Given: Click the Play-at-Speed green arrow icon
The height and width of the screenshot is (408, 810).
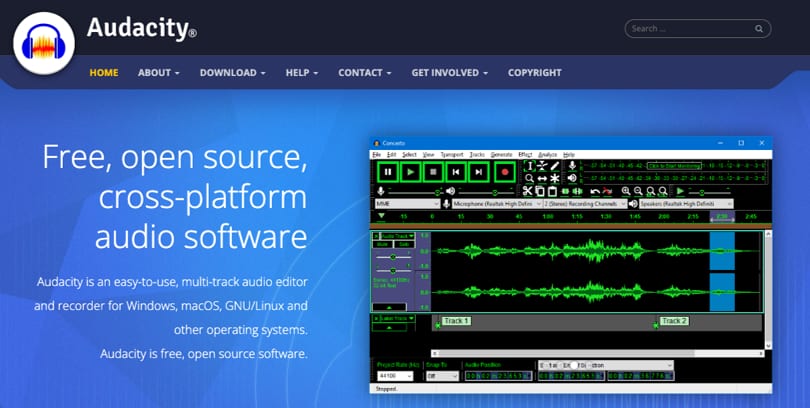Looking at the screenshot, I should (680, 191).
